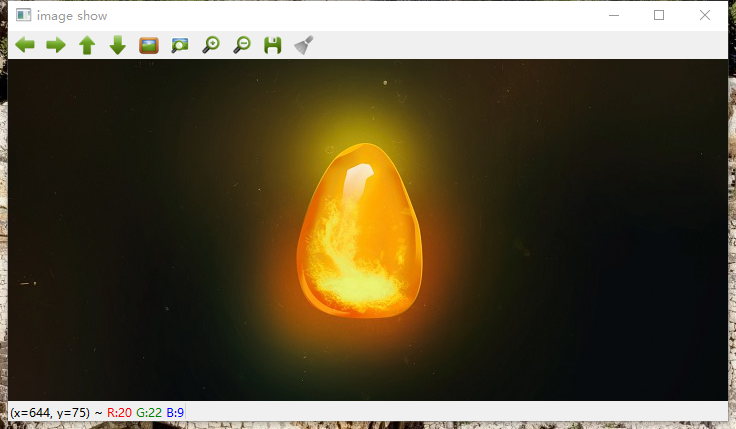This screenshot has height=429, width=736.
Task: Pan image up with the up arrow
Action: coord(87,45)
